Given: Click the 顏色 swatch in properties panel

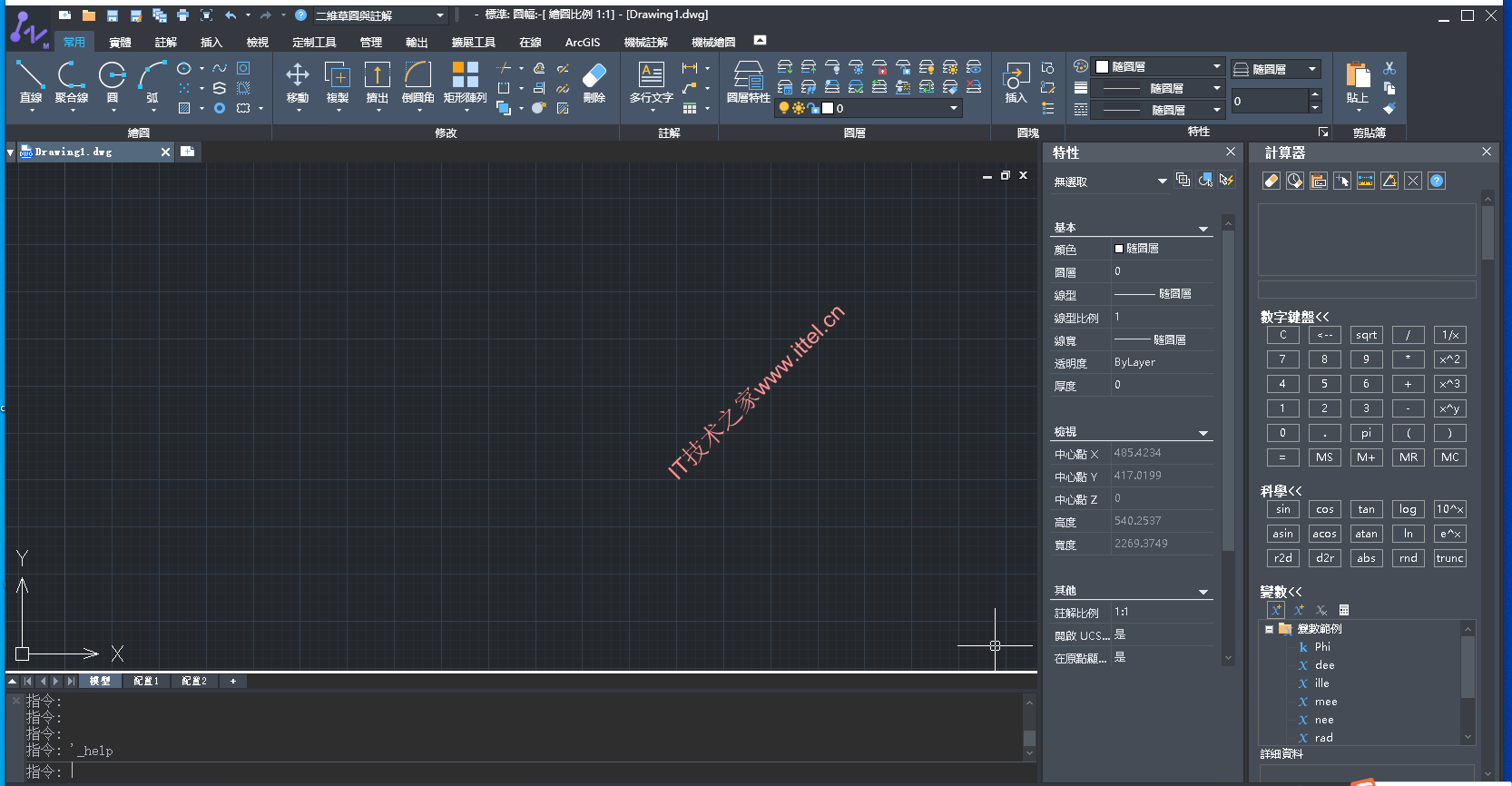Looking at the screenshot, I should [1119, 249].
